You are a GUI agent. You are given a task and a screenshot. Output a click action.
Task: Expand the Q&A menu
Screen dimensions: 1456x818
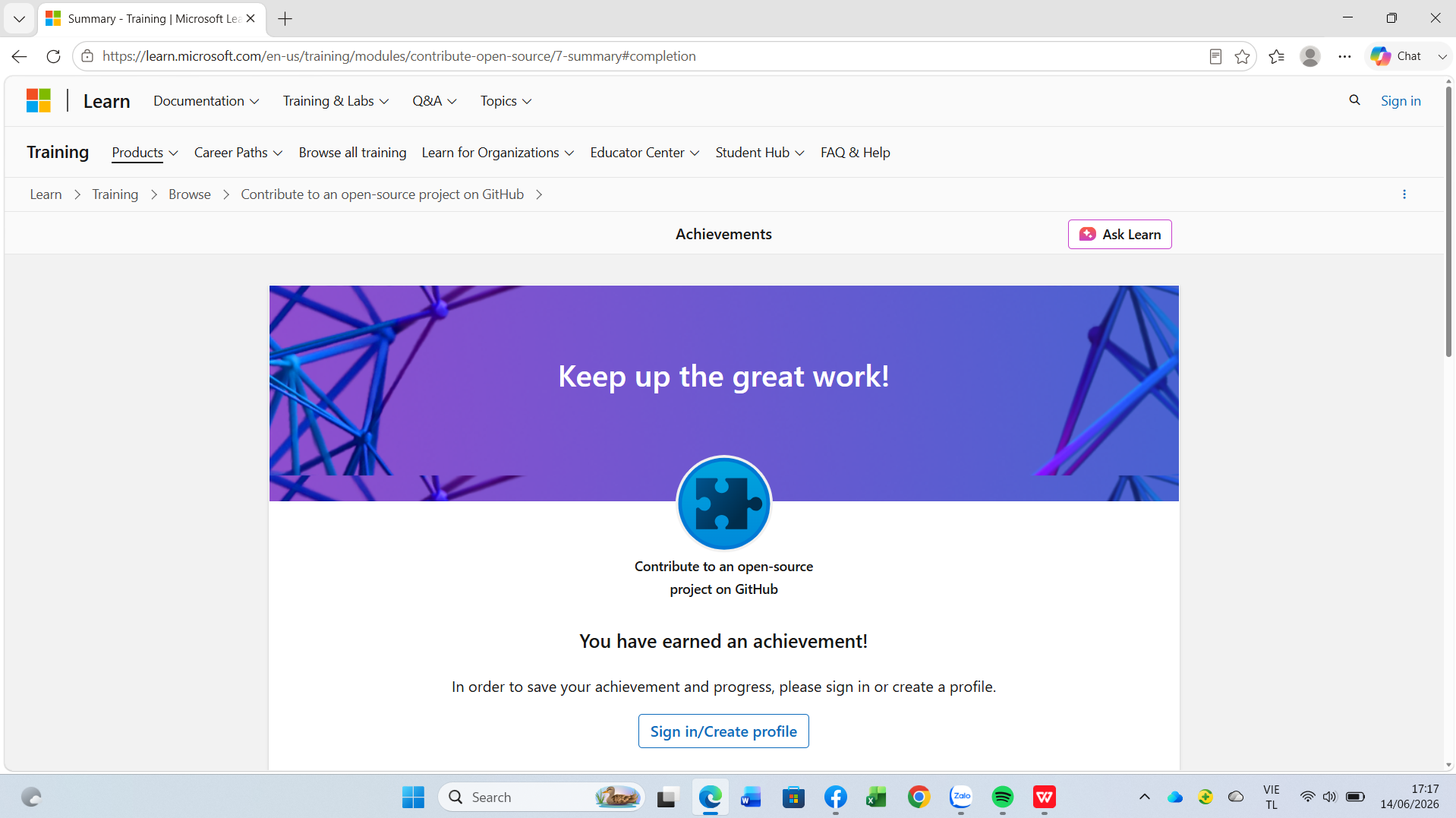click(434, 101)
